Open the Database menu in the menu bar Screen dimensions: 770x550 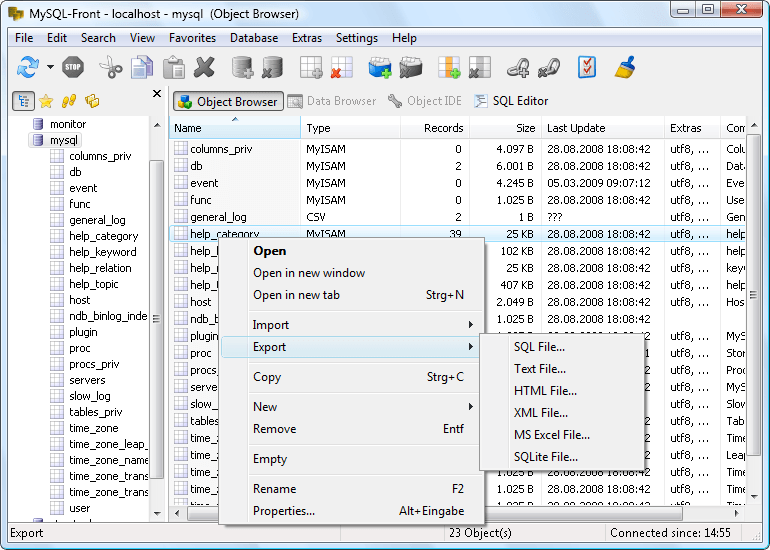(254, 38)
